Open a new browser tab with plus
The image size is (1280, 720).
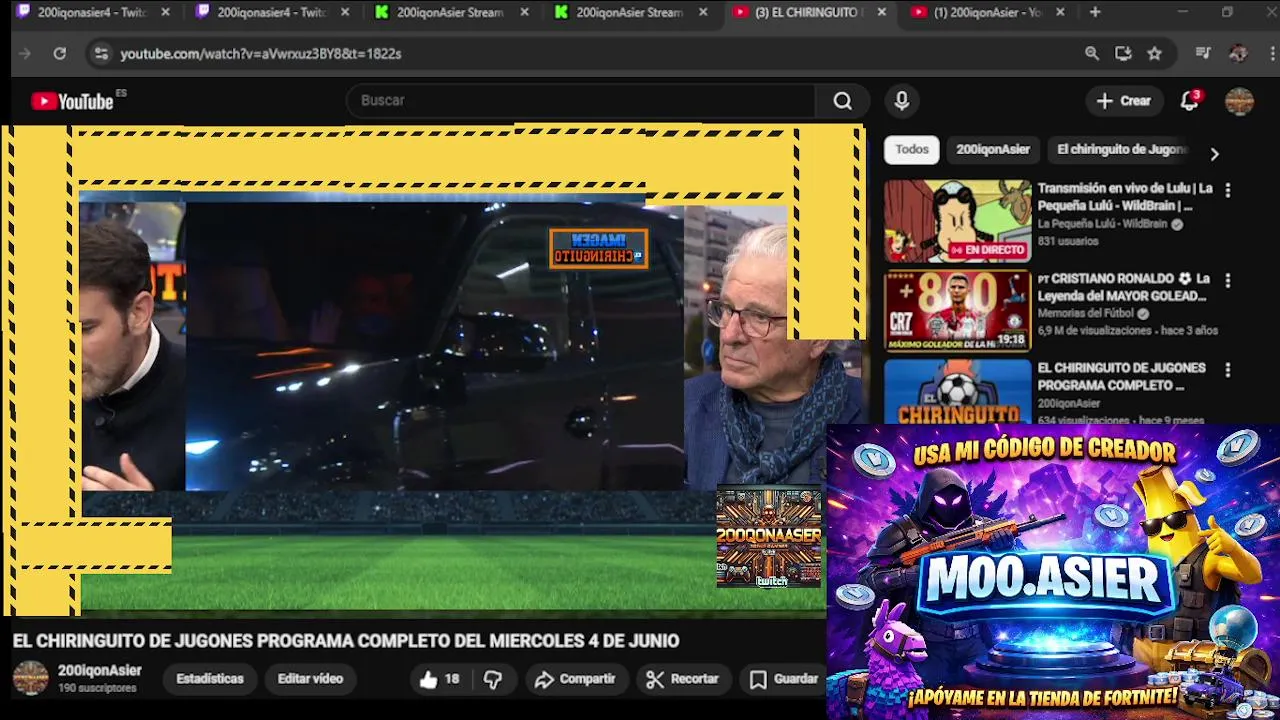(x=1095, y=12)
